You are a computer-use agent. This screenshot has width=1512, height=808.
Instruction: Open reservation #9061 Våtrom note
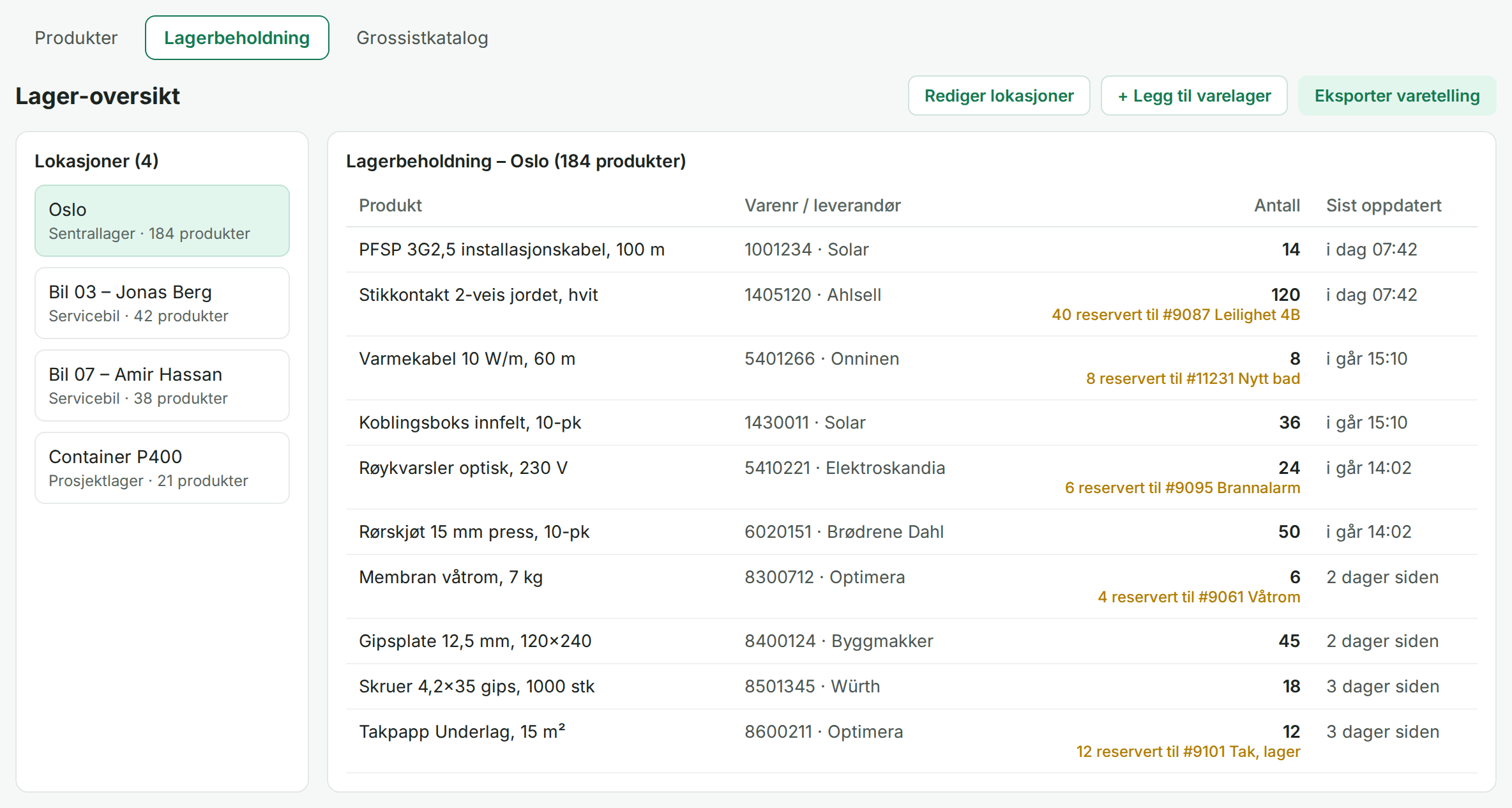pos(1199,597)
